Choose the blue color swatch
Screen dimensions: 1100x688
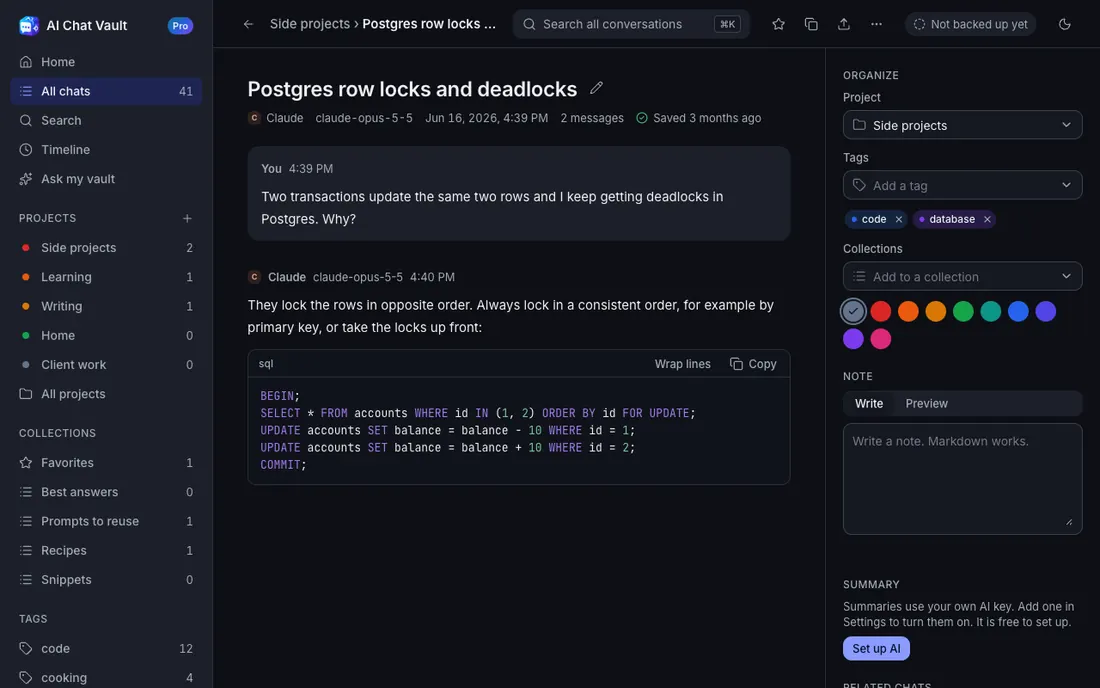point(1018,311)
